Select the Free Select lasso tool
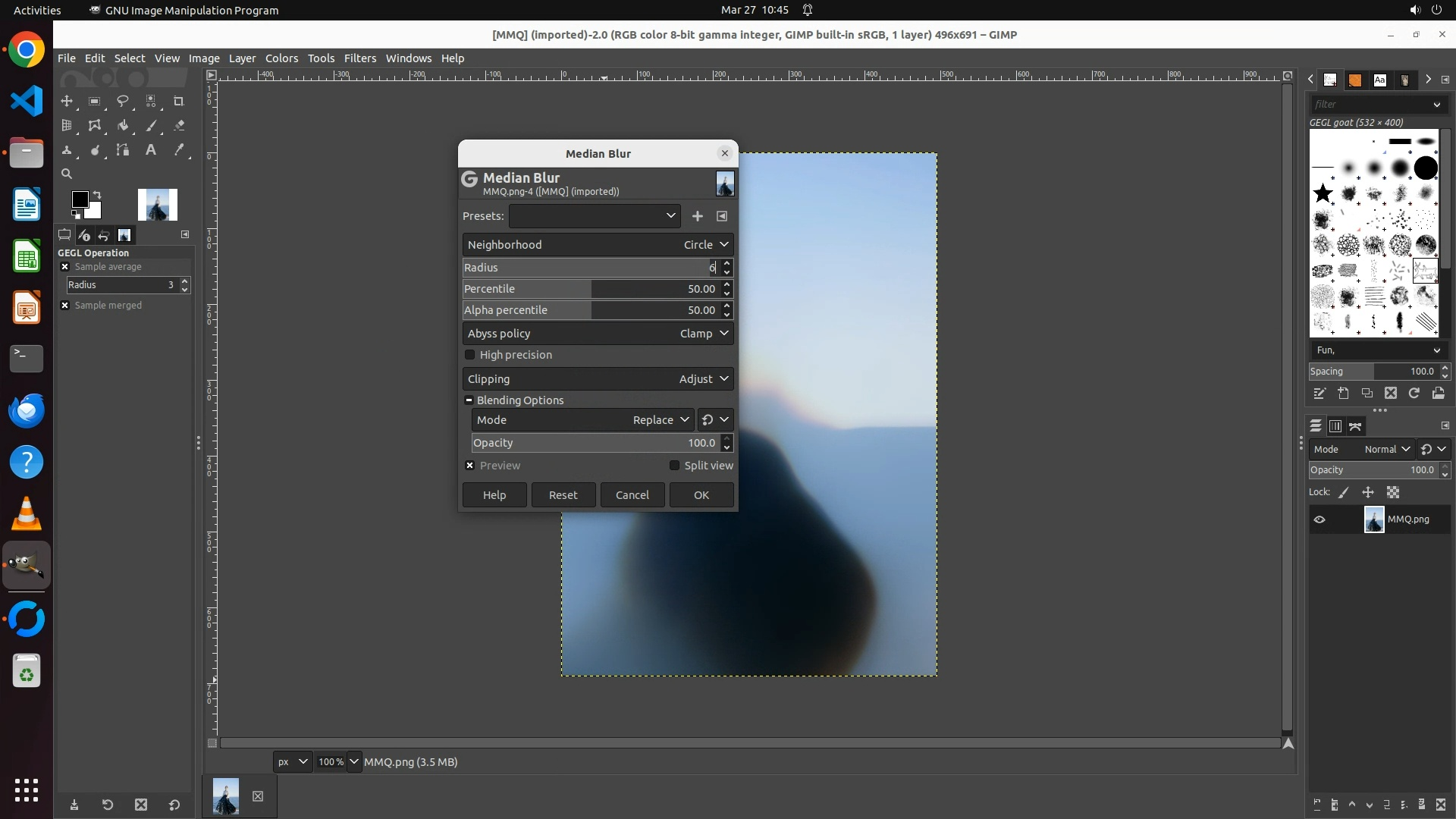 (123, 101)
